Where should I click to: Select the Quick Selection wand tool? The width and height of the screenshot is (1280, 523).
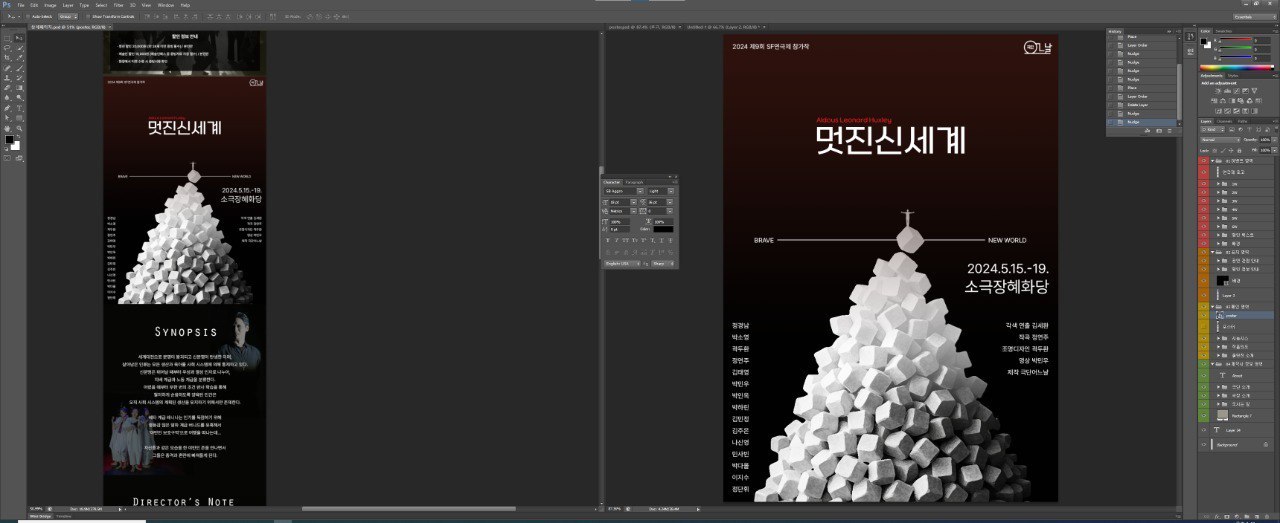point(20,48)
